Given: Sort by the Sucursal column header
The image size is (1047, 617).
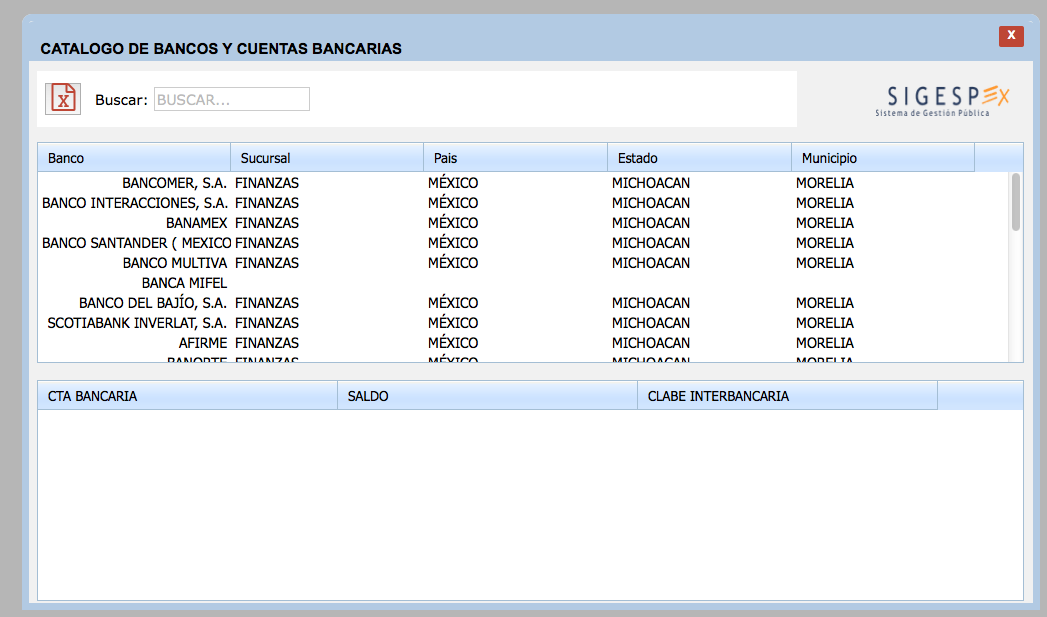Looking at the screenshot, I should [x=327, y=158].
